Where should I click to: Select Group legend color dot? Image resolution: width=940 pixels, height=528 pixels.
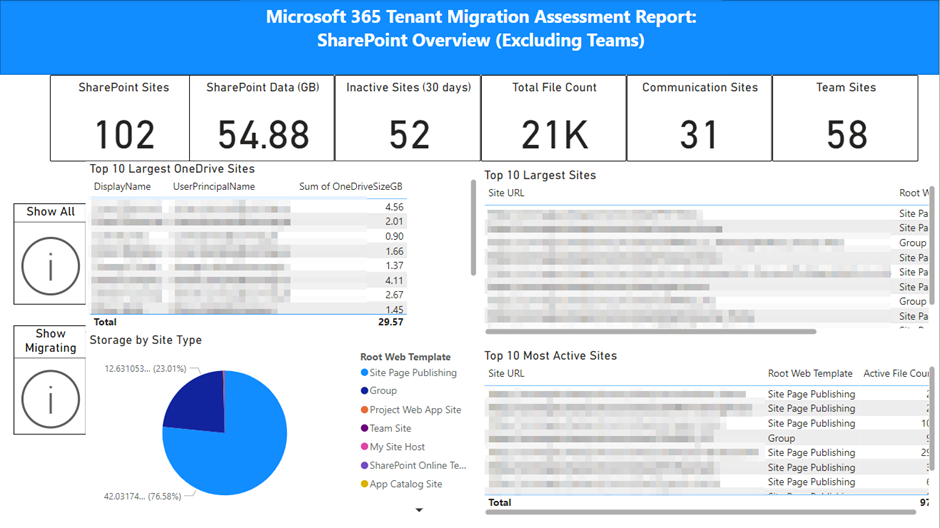364,391
